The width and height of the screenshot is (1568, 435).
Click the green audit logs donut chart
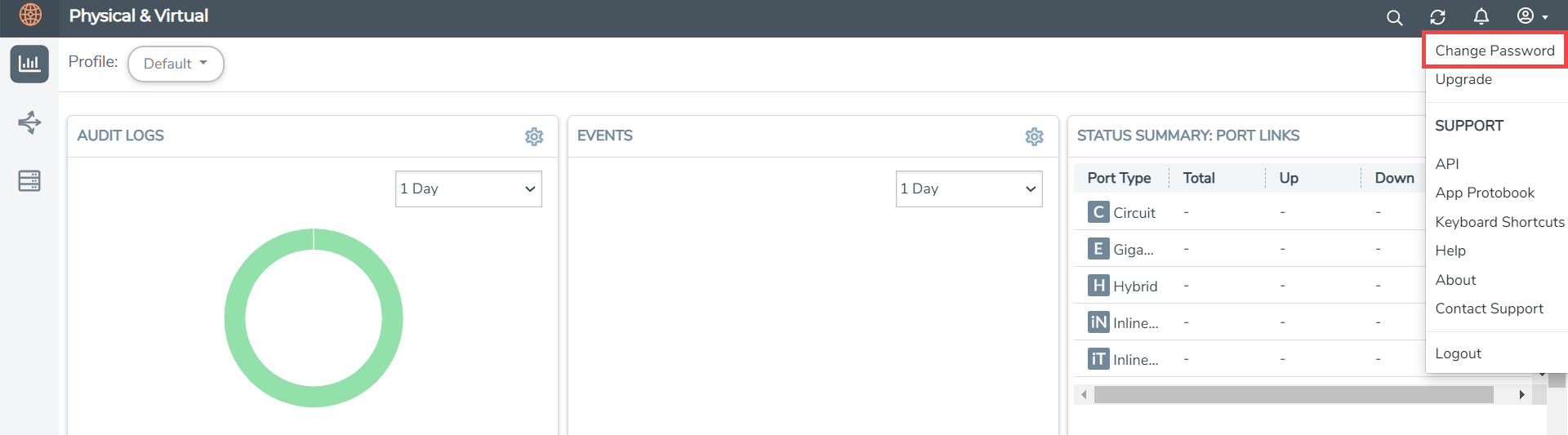point(234,318)
